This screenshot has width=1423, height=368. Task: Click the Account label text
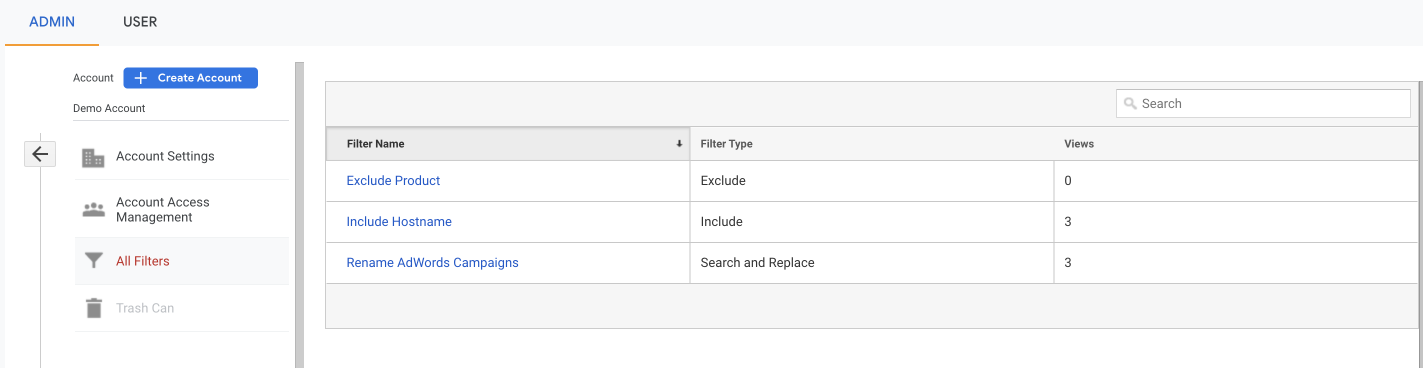(x=93, y=78)
